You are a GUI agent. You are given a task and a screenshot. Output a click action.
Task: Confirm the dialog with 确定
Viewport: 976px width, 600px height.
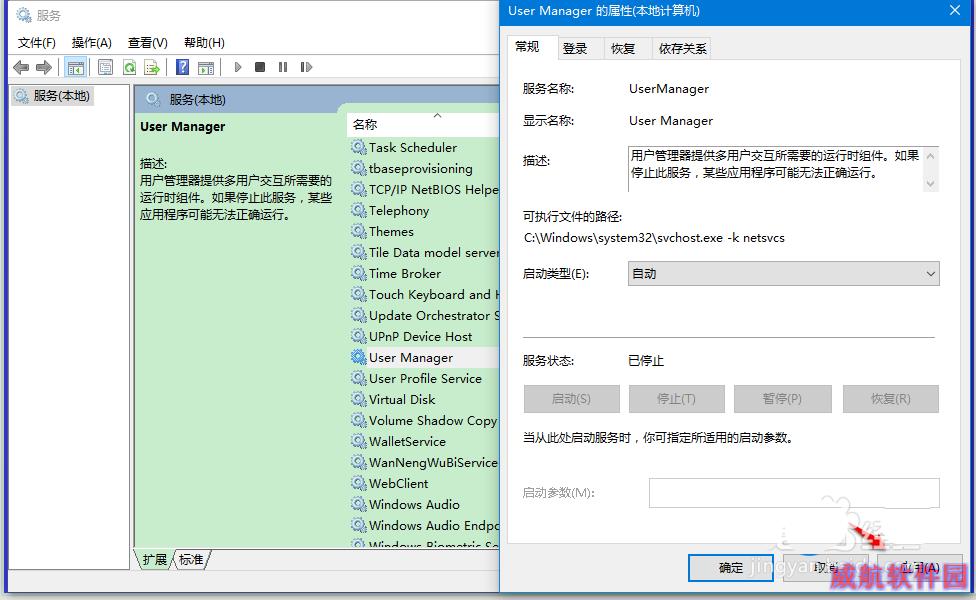point(731,568)
